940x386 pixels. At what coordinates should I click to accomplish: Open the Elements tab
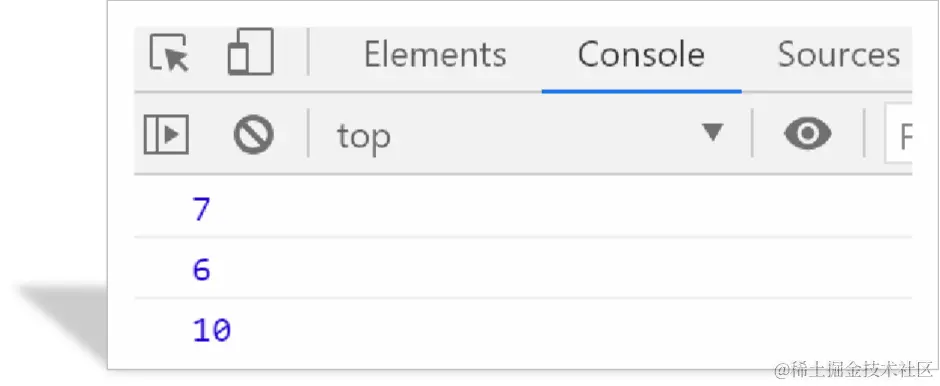point(435,55)
